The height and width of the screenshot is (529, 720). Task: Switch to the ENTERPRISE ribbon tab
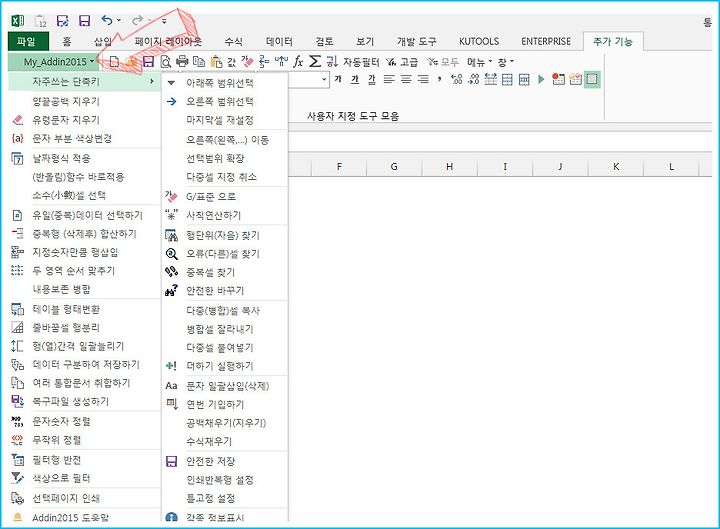coord(546,41)
